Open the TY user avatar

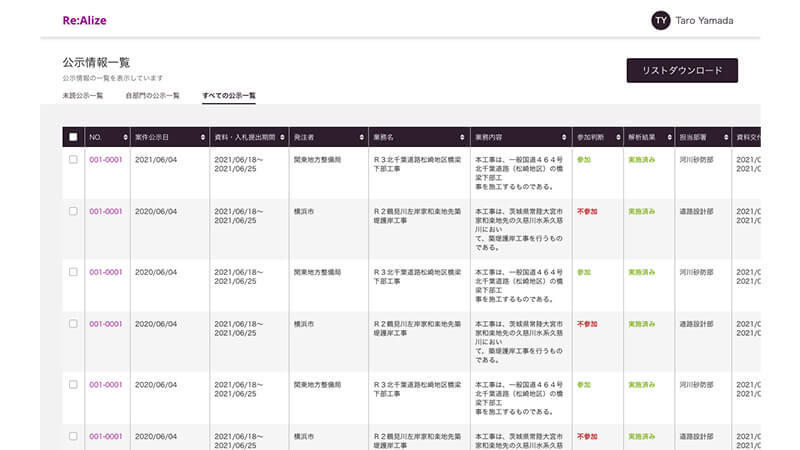tap(661, 20)
